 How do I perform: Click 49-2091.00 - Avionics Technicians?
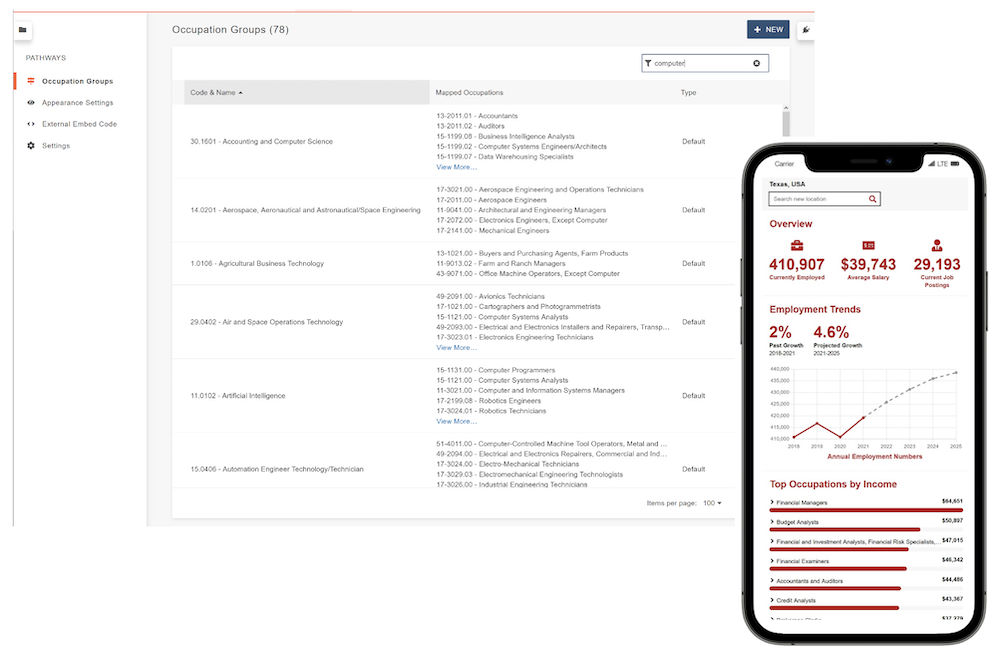coord(490,297)
